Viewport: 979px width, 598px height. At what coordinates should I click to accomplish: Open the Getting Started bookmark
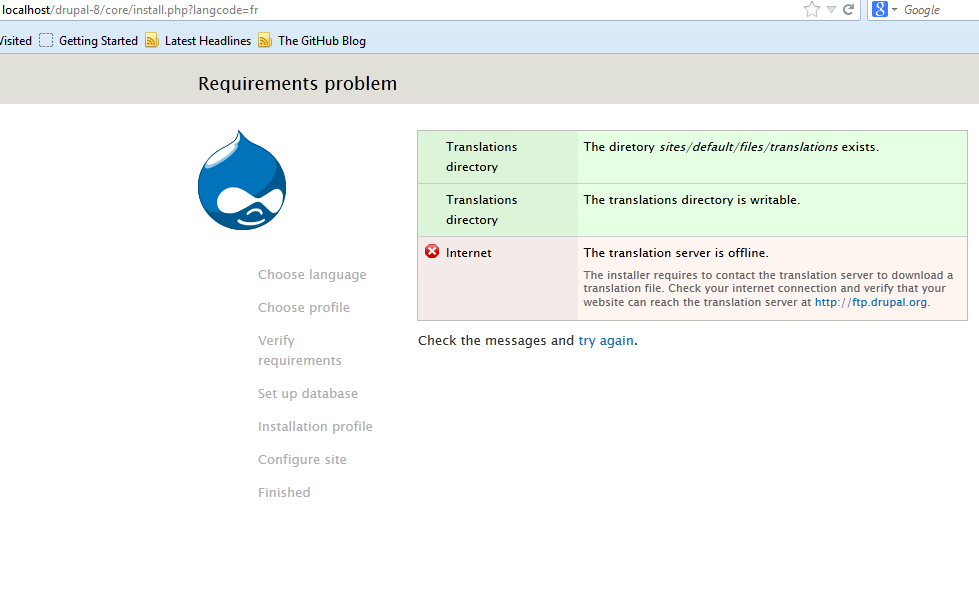pos(98,41)
